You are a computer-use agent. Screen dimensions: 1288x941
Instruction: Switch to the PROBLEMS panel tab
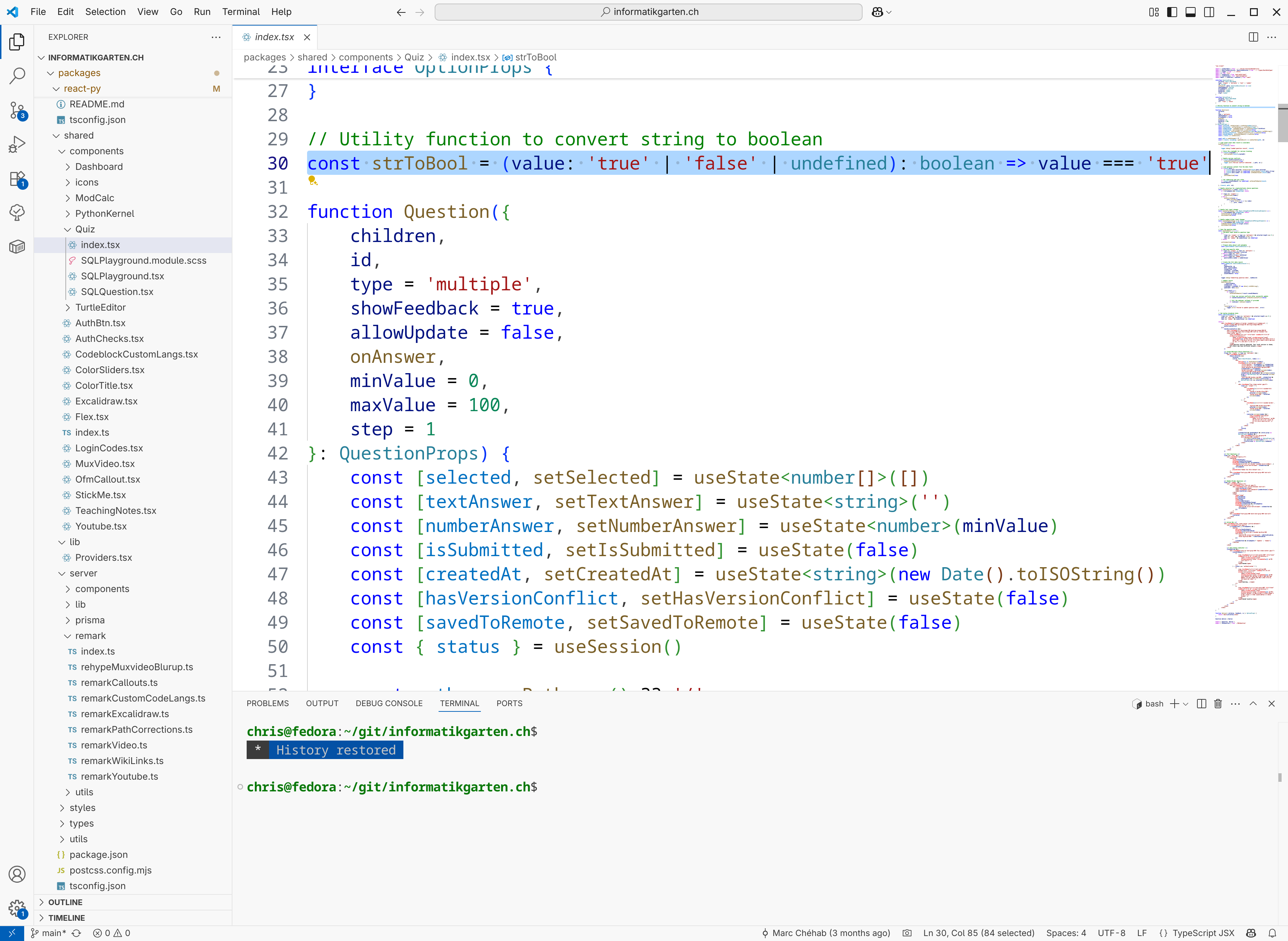pyautogui.click(x=267, y=704)
